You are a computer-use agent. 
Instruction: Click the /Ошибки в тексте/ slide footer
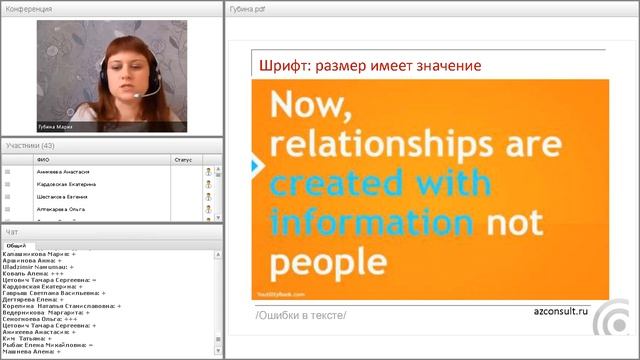click(x=301, y=316)
